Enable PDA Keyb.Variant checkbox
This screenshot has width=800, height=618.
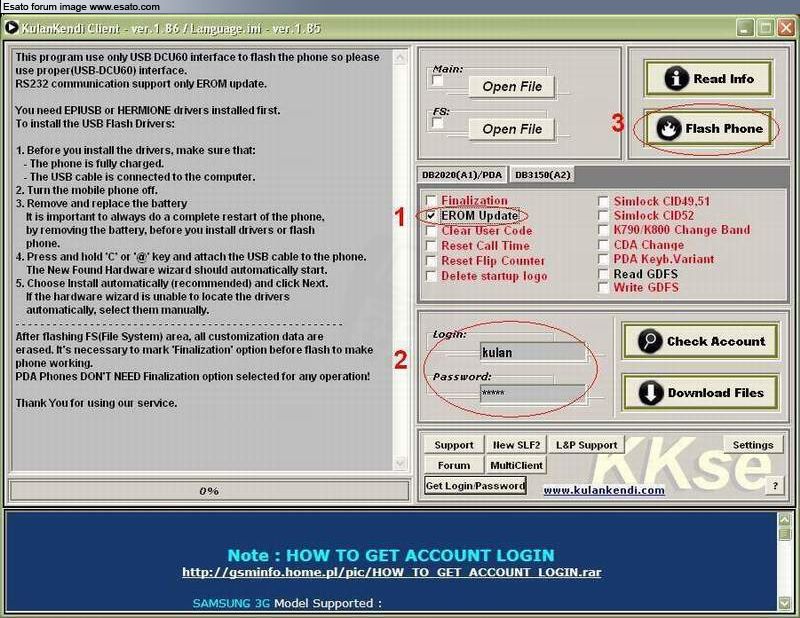pyautogui.click(x=603, y=259)
